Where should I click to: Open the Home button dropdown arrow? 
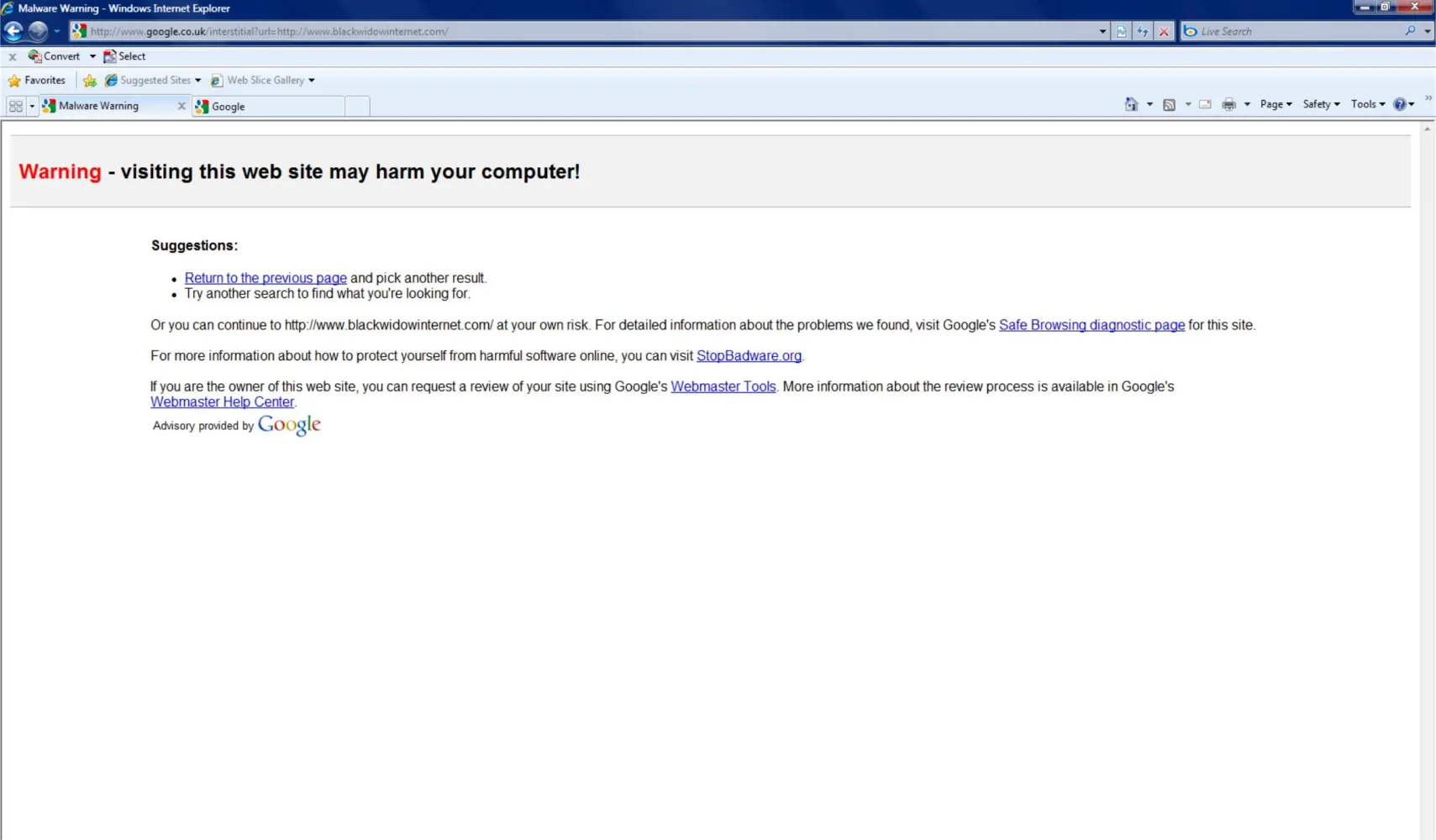pos(1149,104)
